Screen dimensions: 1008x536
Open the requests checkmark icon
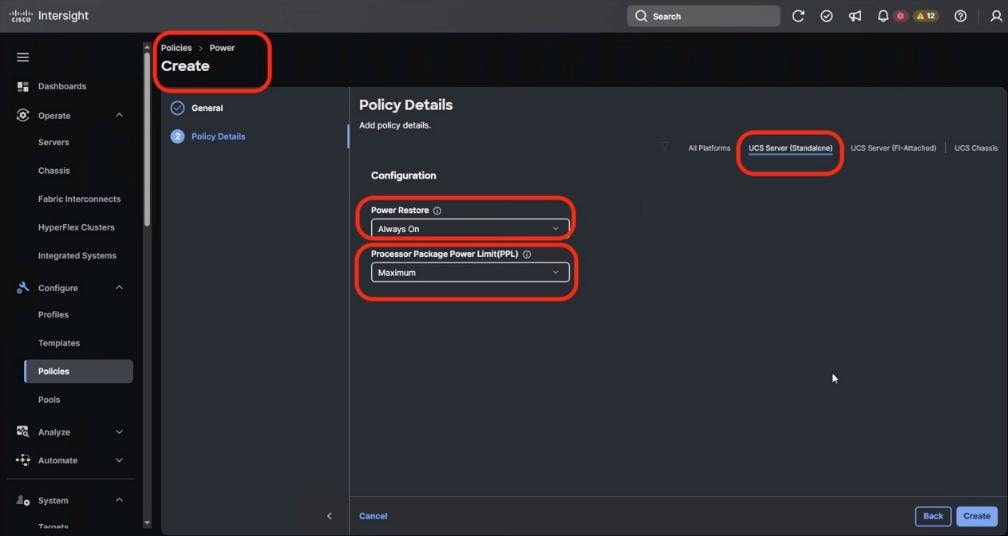827,16
